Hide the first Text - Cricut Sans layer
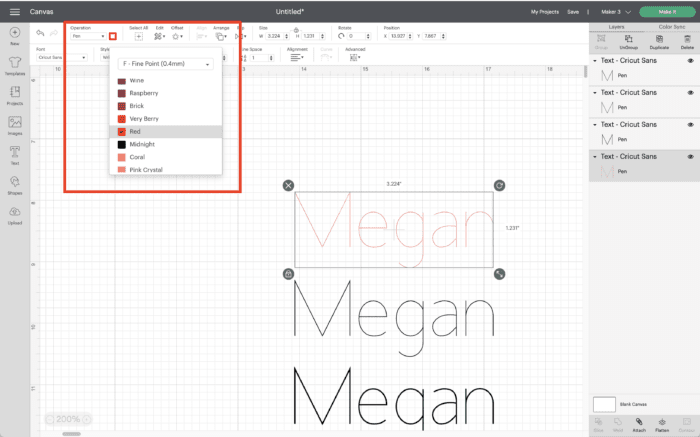Image resolution: width=700 pixels, height=437 pixels. pos(690,60)
